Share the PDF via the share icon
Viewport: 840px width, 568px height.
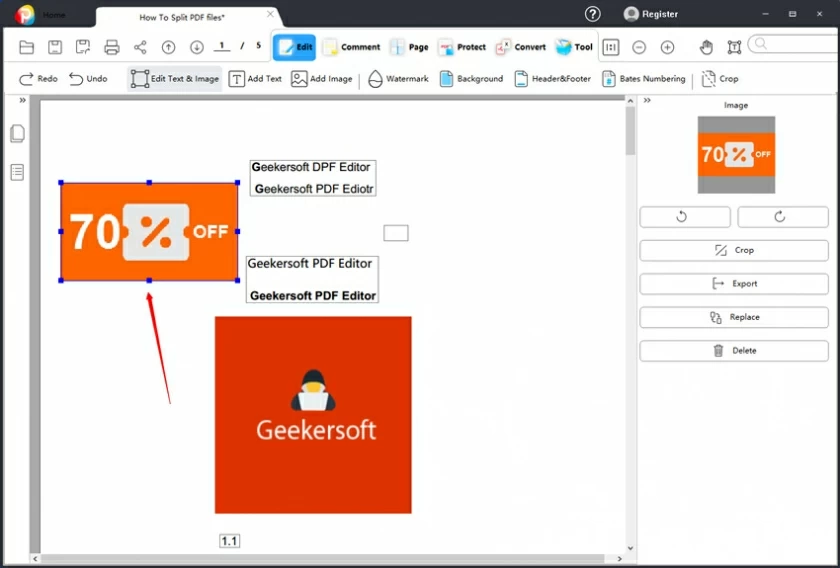(140, 47)
